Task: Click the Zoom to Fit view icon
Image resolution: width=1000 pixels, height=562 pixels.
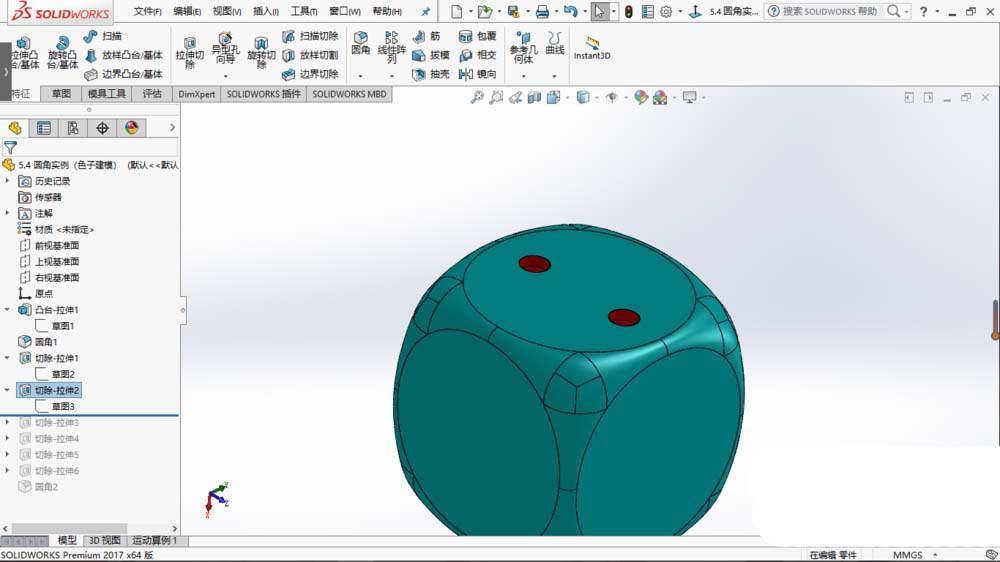Action: coord(477,97)
